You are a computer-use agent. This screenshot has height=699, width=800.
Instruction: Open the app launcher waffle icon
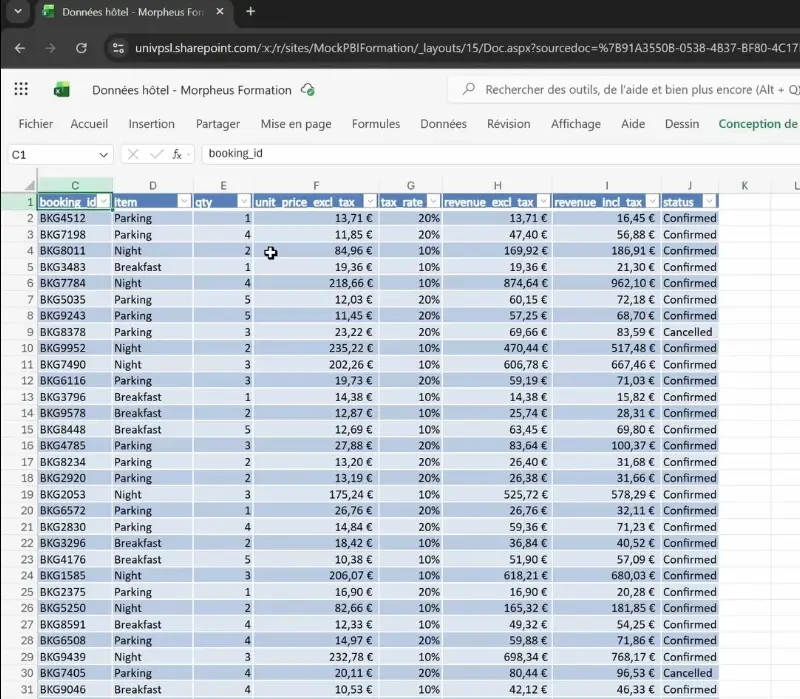pyautogui.click(x=21, y=89)
